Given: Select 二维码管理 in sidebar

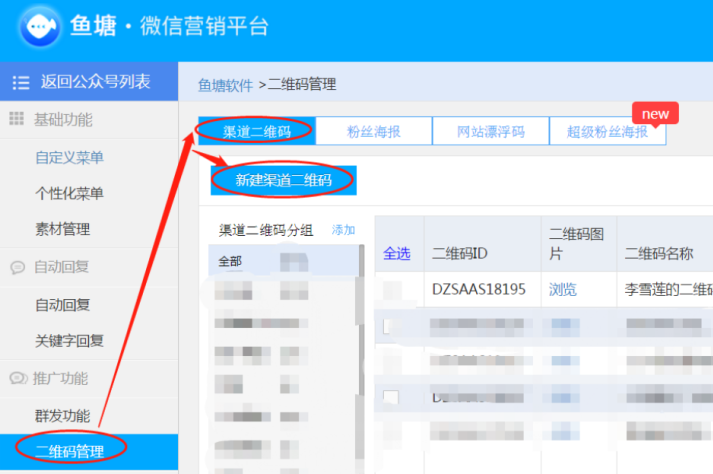Looking at the screenshot, I should [89, 452].
